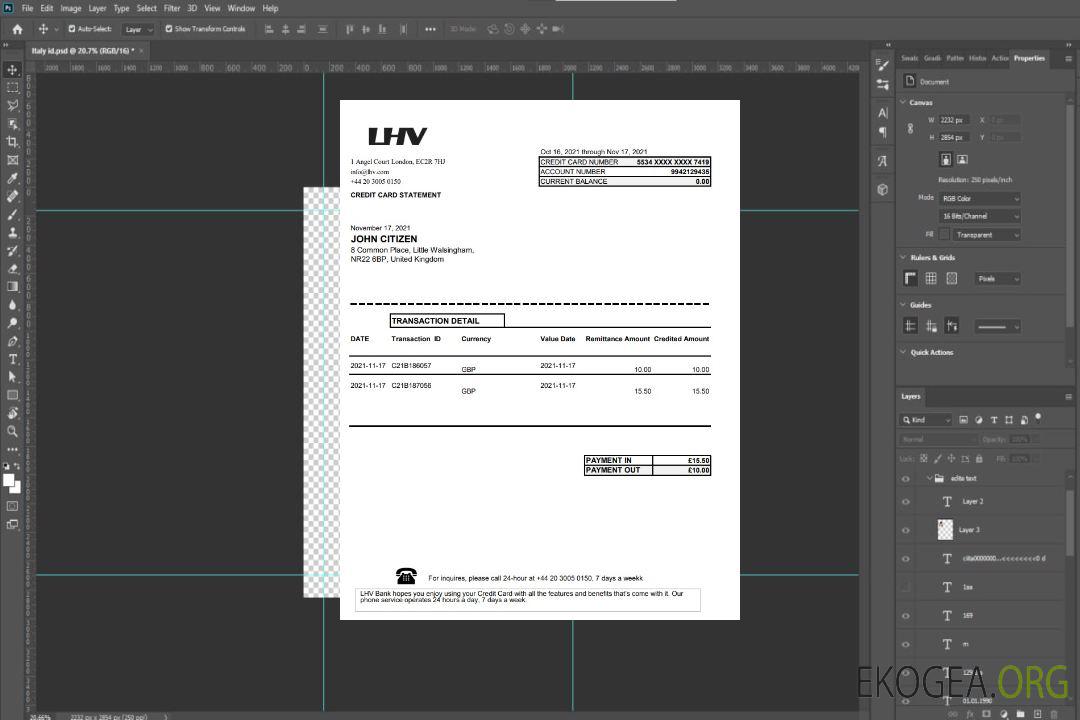Image resolution: width=1080 pixels, height=720 pixels.
Task: Filter layers by pixel layers
Action: click(x=964, y=420)
